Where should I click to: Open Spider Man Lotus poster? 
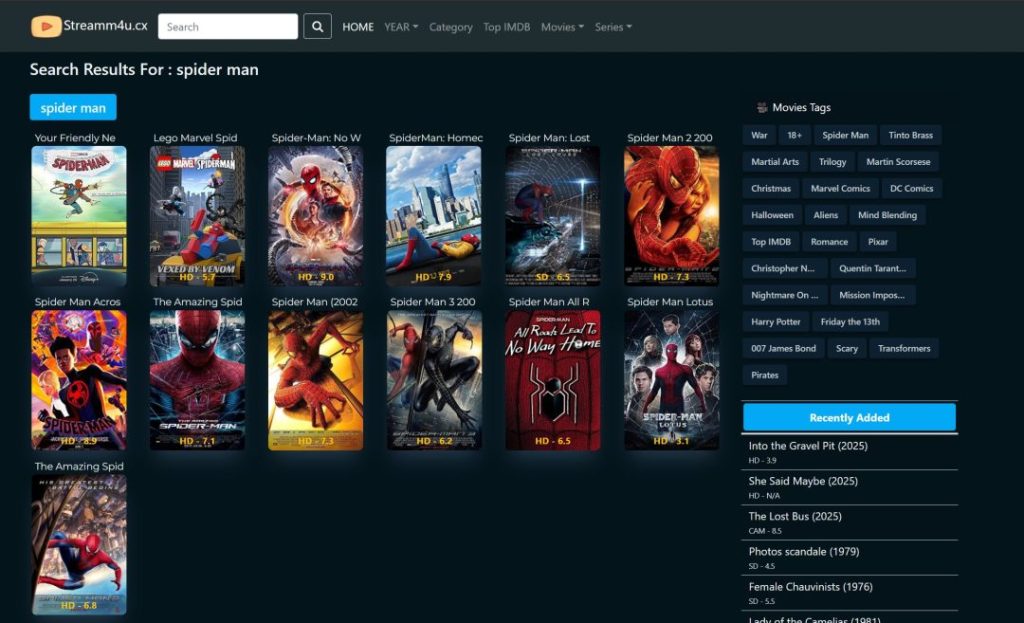[x=671, y=380]
